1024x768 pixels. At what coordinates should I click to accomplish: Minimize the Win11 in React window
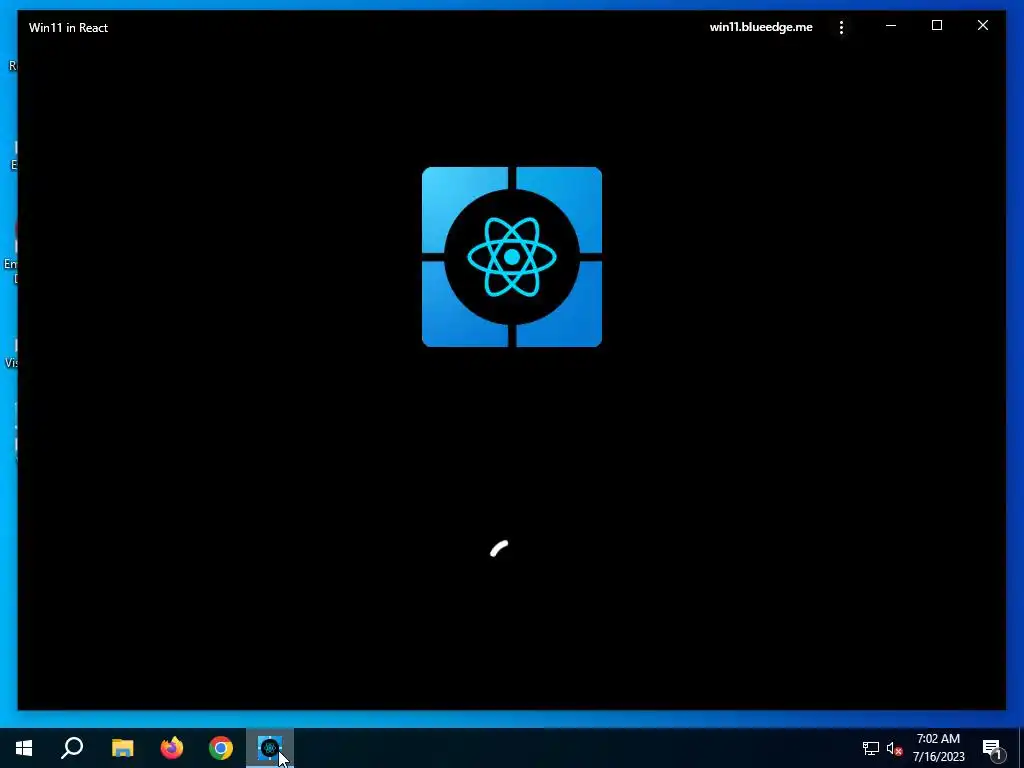(891, 26)
